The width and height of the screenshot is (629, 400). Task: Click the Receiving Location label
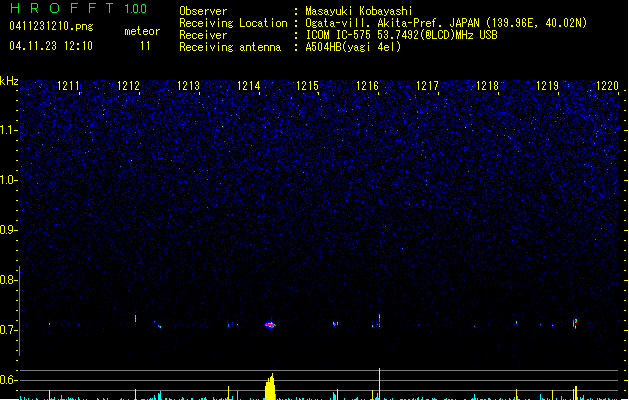pyautogui.click(x=233, y=23)
